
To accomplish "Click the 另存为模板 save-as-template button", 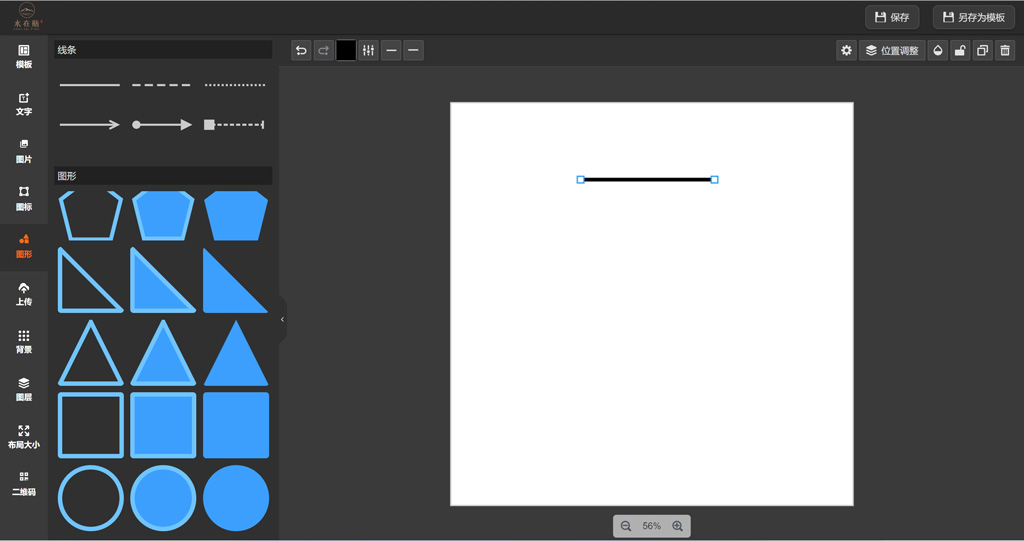I will (974, 18).
